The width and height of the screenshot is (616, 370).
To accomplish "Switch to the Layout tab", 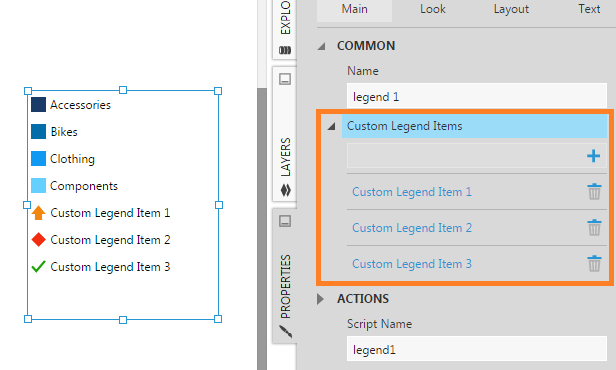I will pos(511,9).
